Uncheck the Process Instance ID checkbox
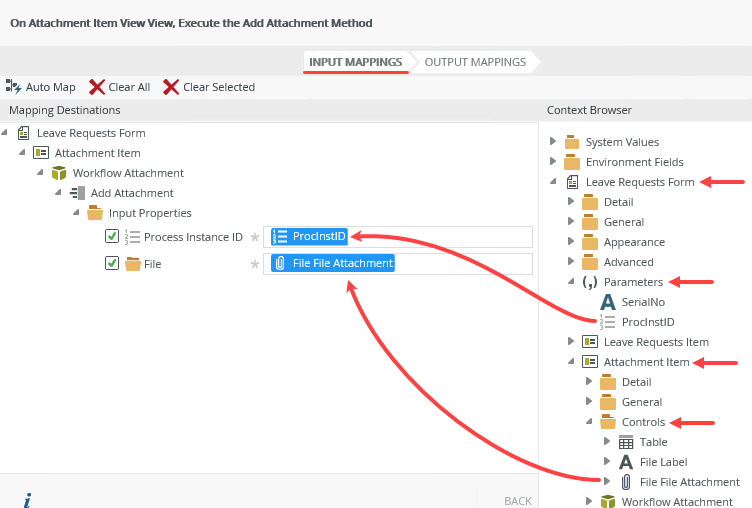The height and width of the screenshot is (508, 752). (x=112, y=237)
